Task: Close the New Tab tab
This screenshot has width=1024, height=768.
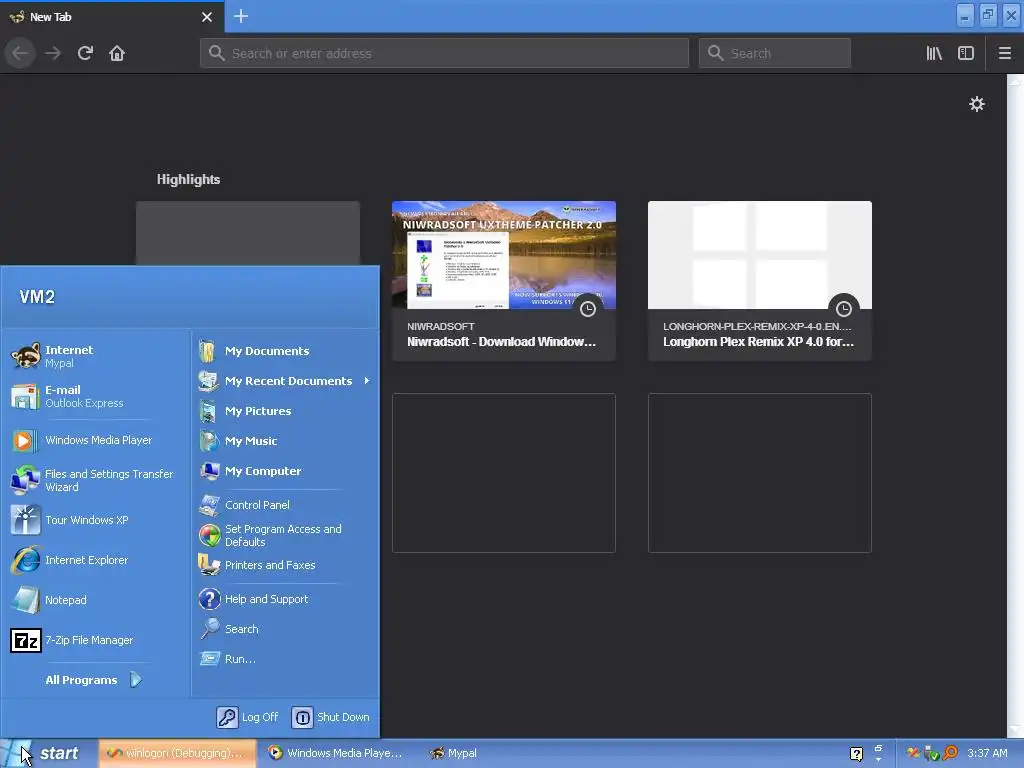Action: 207,17
